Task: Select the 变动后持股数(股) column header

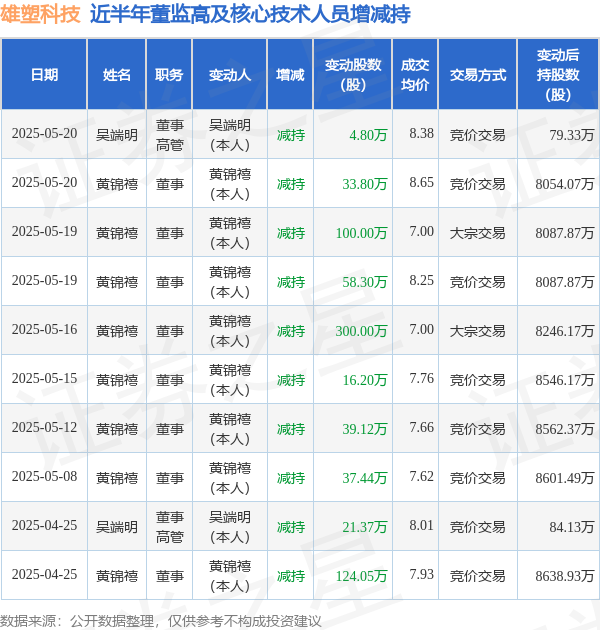Action: [558, 75]
